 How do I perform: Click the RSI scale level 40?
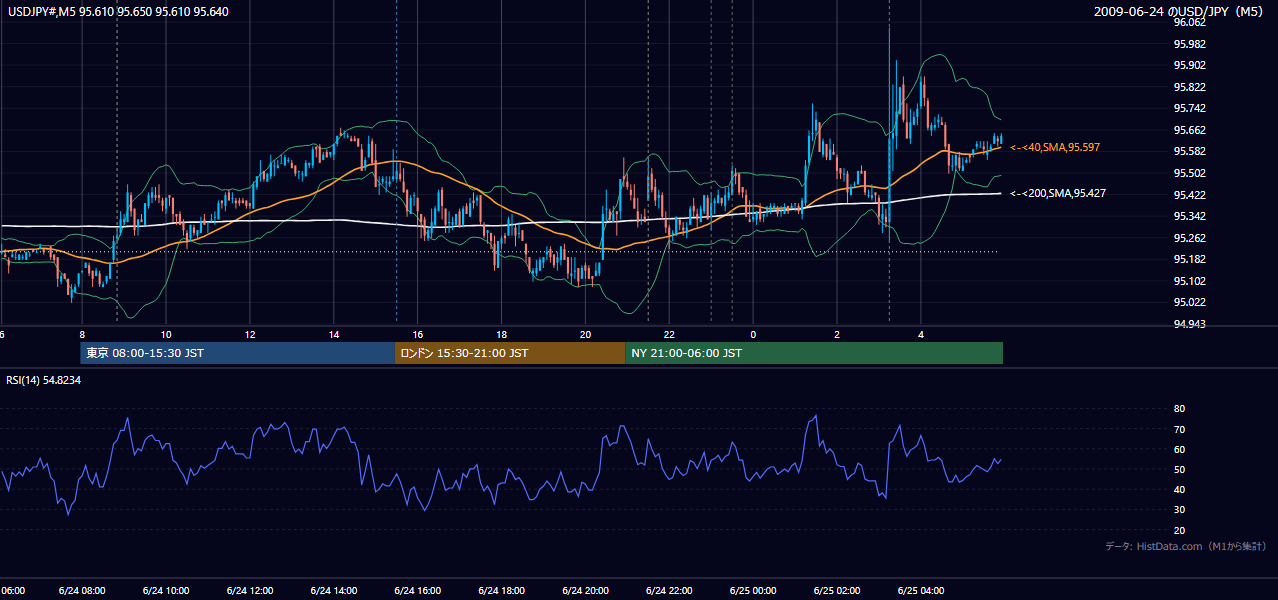[1179, 489]
